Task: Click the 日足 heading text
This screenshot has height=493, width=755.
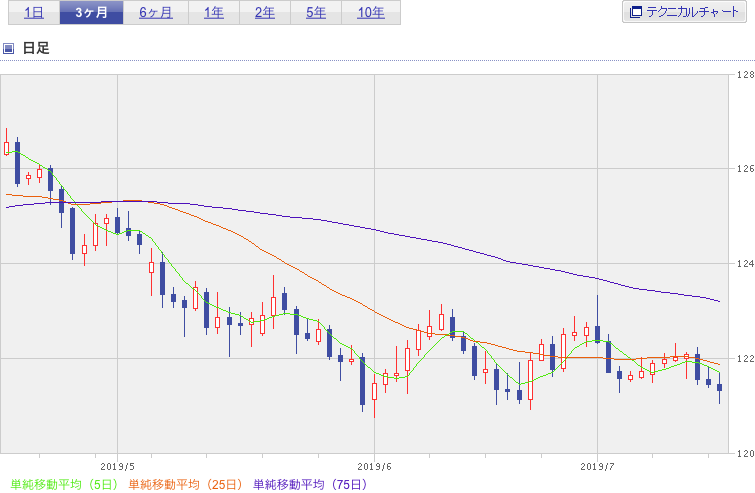Action: 36,48
